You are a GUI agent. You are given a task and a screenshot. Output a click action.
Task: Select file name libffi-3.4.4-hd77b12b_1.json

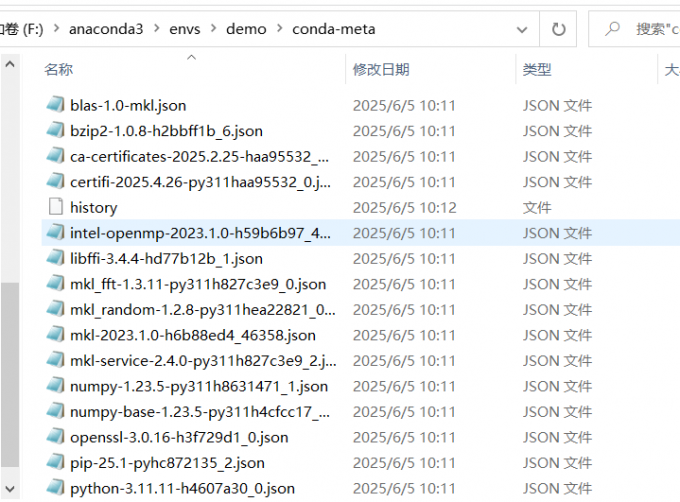pyautogui.click(x=166, y=259)
